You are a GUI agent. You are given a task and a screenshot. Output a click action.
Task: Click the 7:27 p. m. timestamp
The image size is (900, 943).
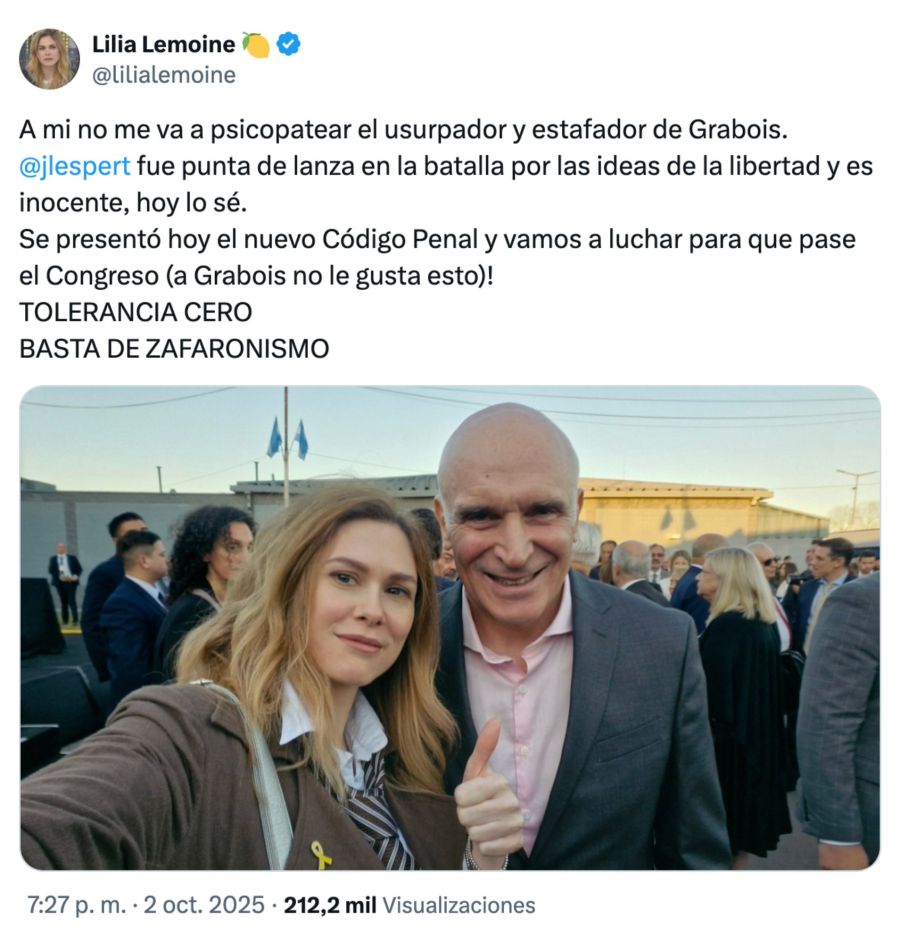click(x=77, y=905)
